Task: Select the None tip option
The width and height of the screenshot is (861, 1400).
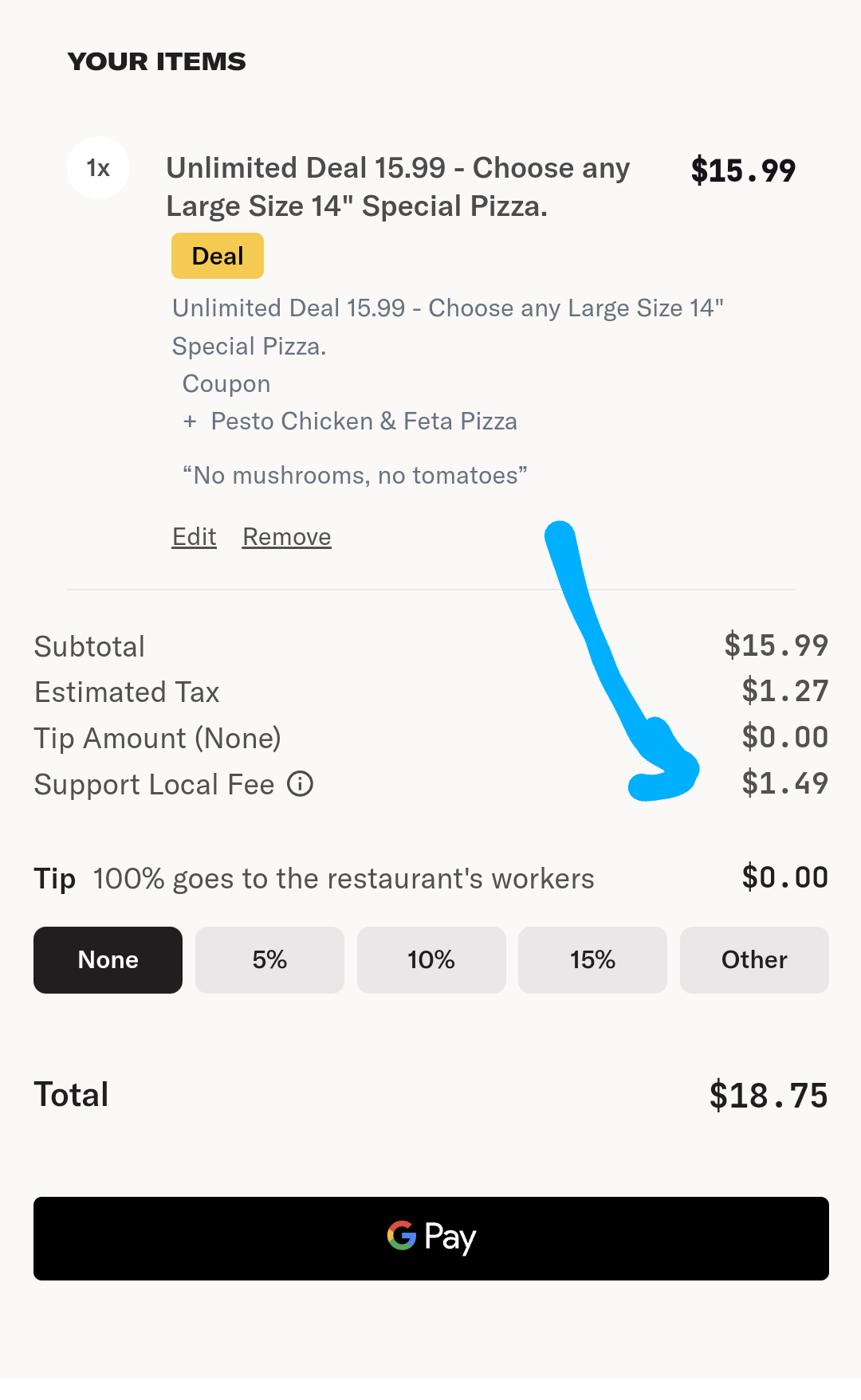Action: [108, 959]
